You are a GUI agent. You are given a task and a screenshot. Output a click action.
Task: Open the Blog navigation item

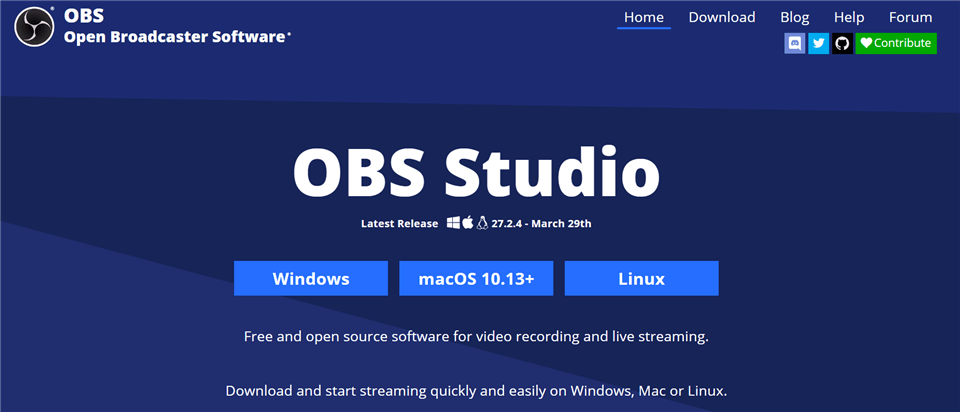coord(795,17)
